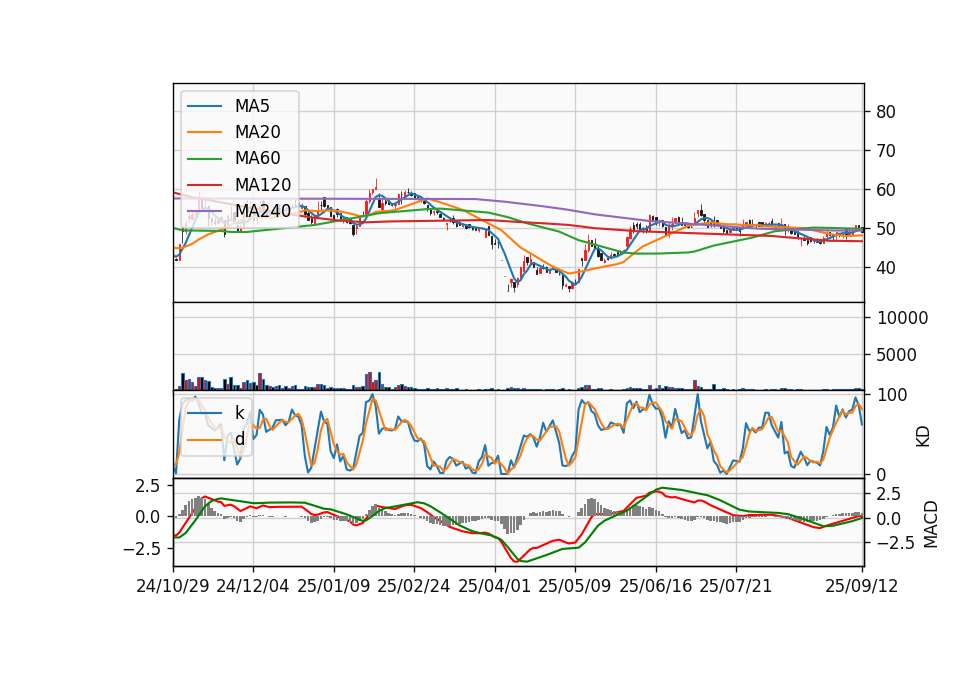Click the MA5 legend label

click(x=252, y=106)
